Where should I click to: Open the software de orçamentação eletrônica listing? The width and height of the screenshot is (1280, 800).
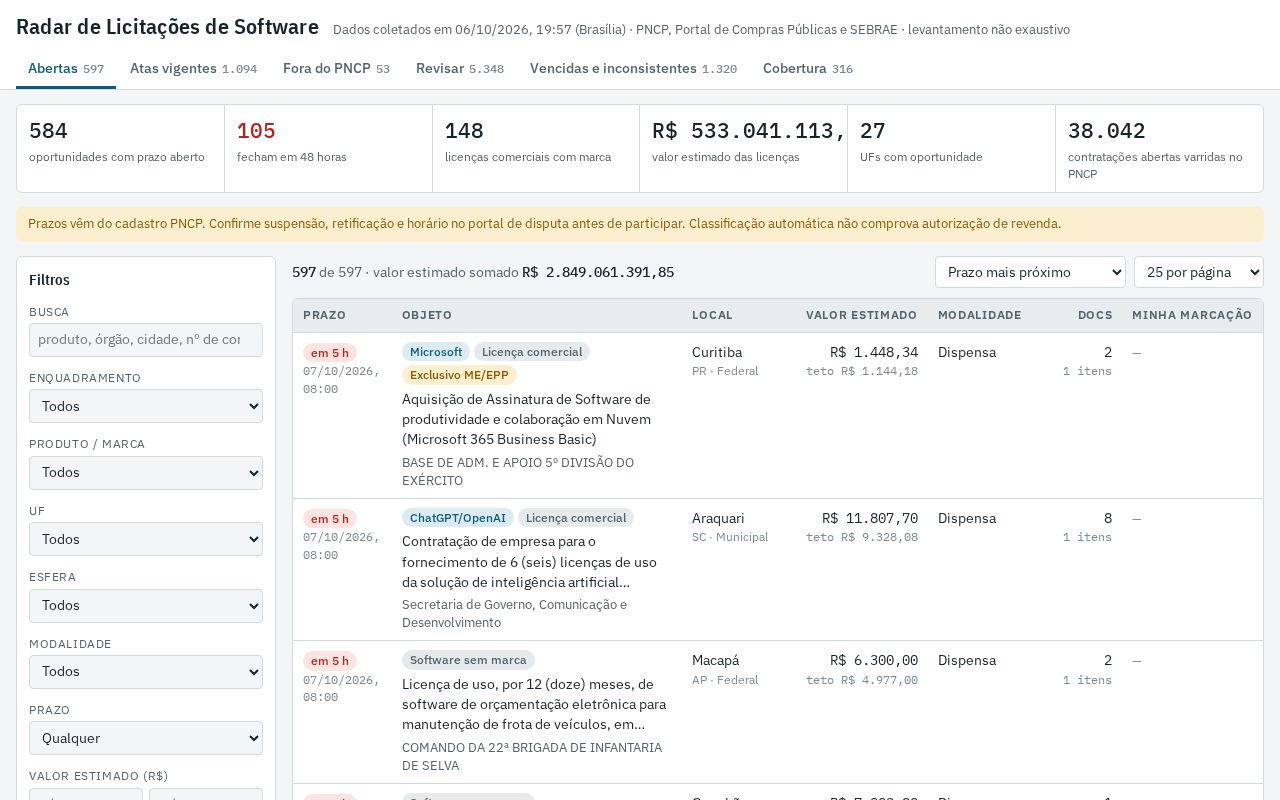tap(534, 704)
